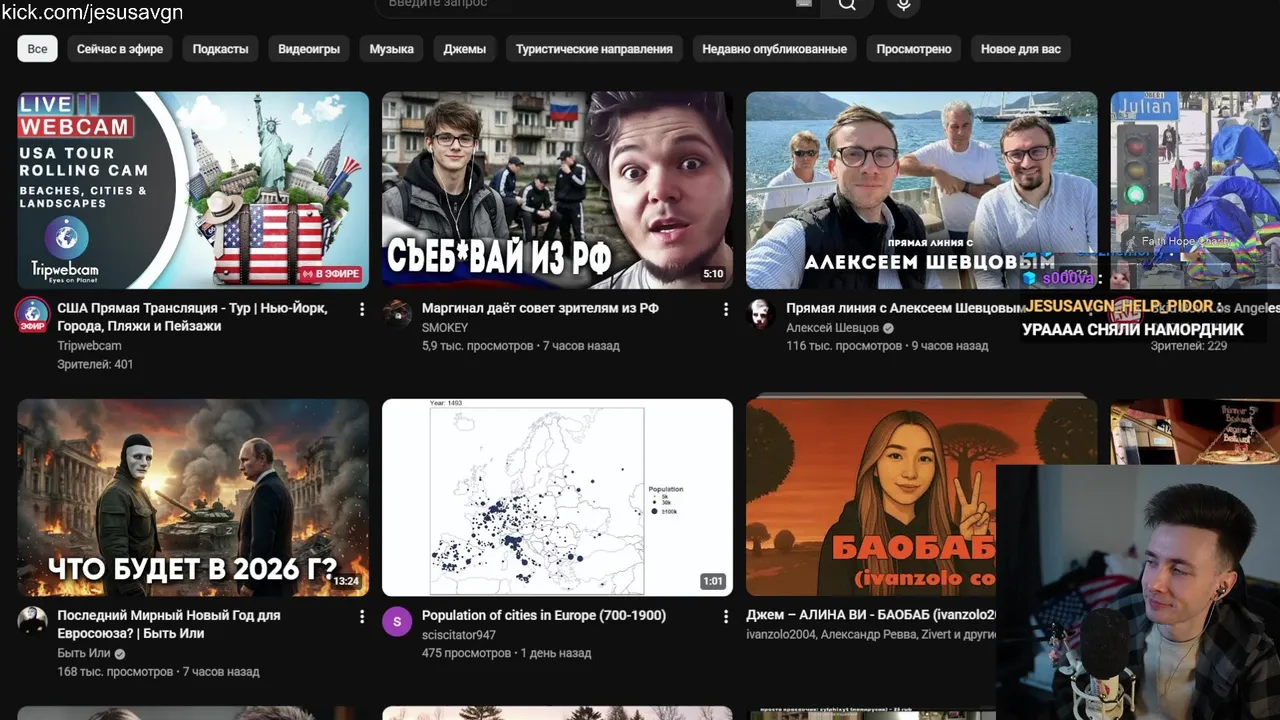Open title 'Последний Мирный Новый Год для Евросоюза?'
1280x720 pixels.
(169, 624)
